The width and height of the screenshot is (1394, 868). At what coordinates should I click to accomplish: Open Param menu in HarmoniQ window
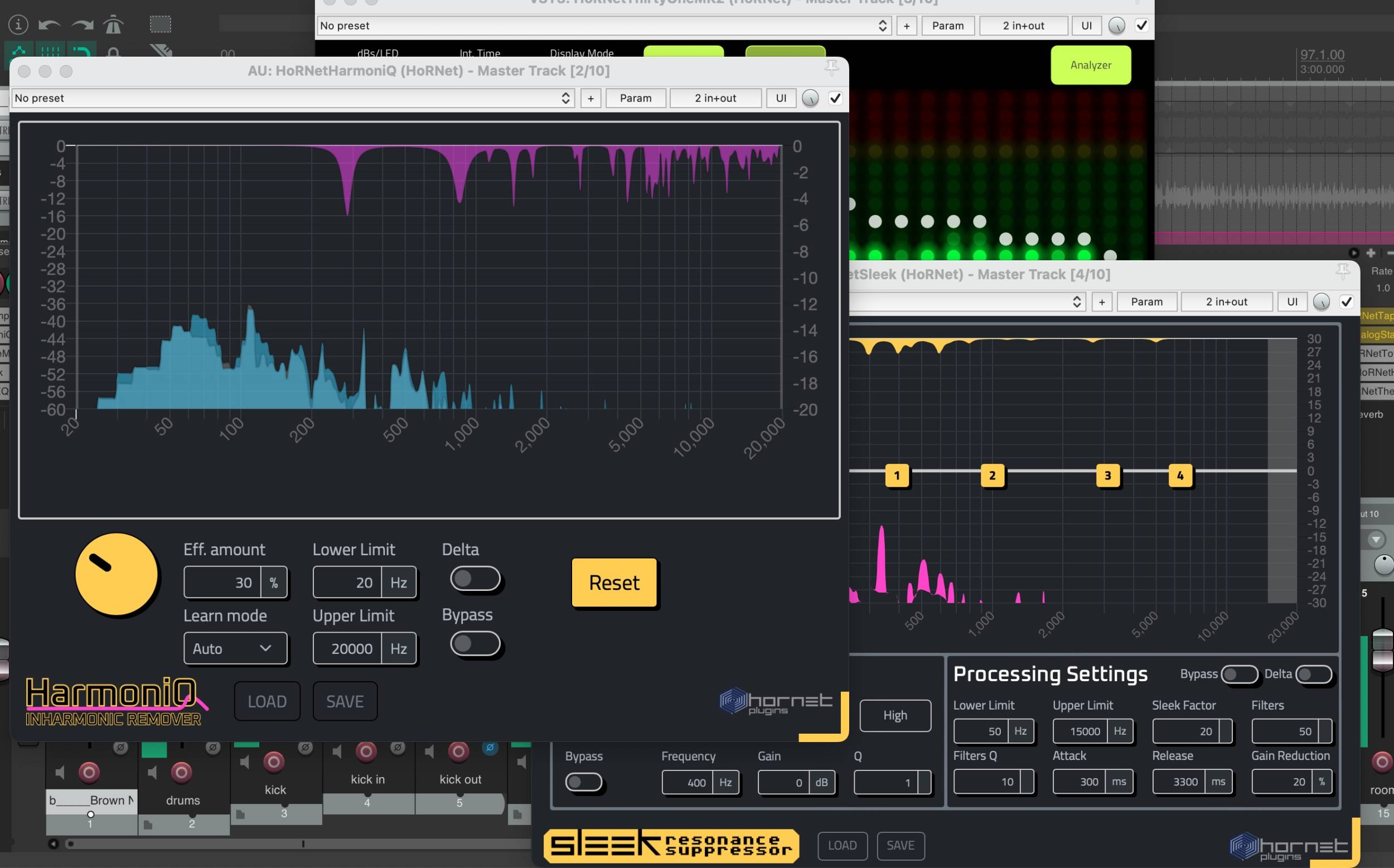pyautogui.click(x=636, y=98)
